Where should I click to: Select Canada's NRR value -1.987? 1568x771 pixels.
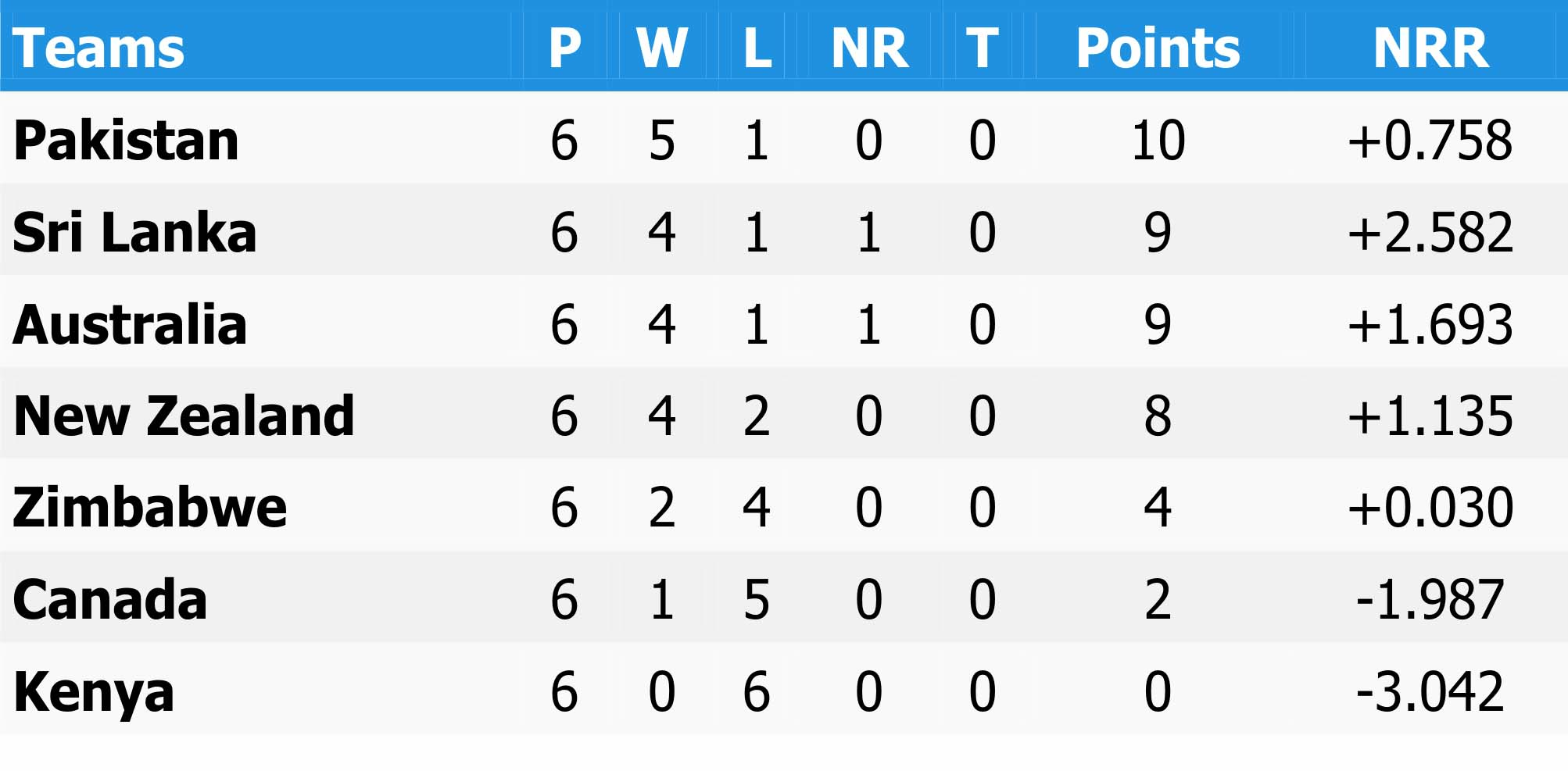click(1430, 600)
